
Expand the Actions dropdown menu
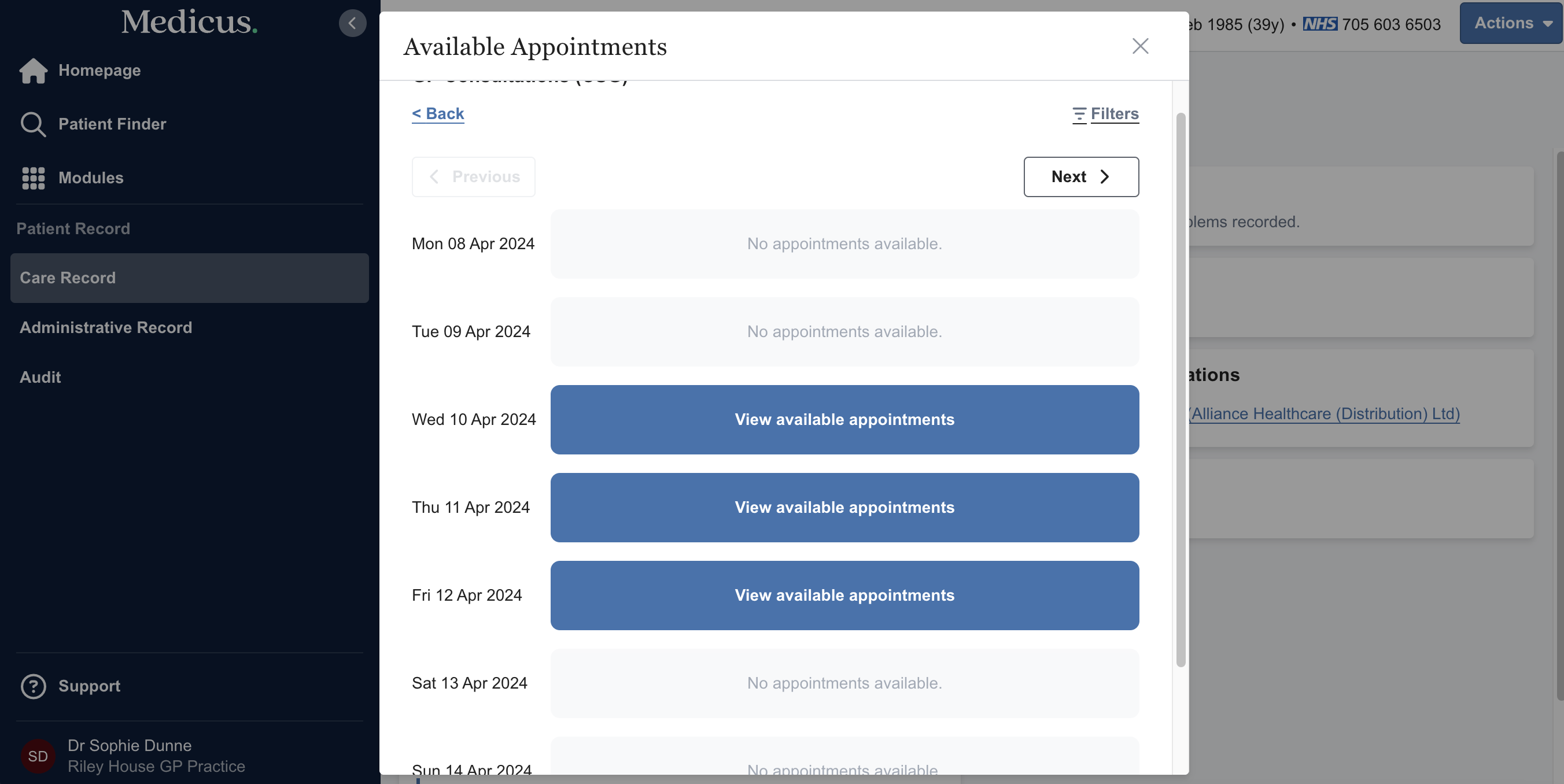click(x=1512, y=23)
